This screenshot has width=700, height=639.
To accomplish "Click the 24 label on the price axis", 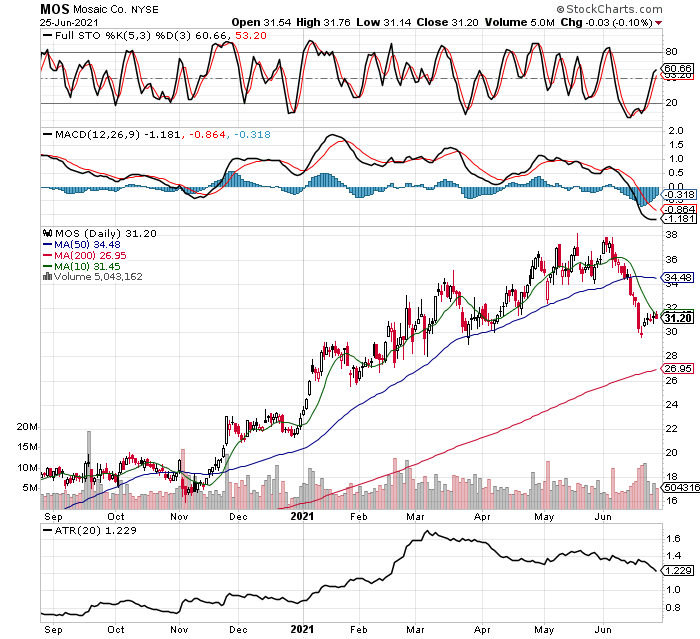I will [x=671, y=405].
